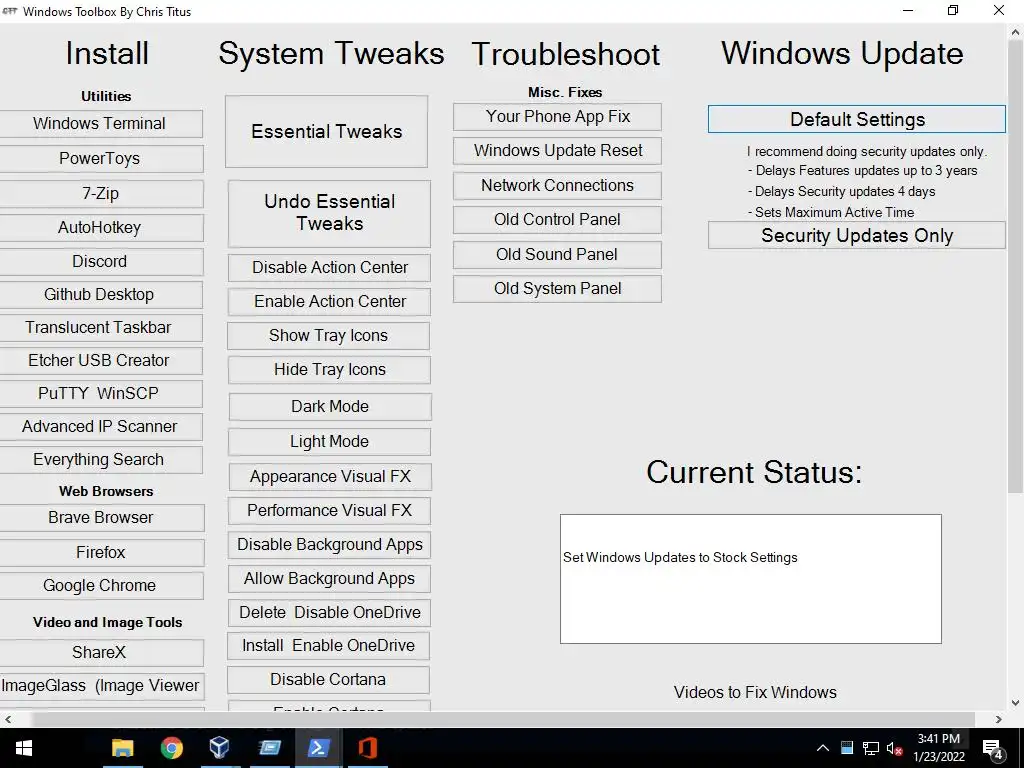Screen dimensions: 1024x768
Task: Click inside the Current Status text box
Action: pyautogui.click(x=751, y=579)
